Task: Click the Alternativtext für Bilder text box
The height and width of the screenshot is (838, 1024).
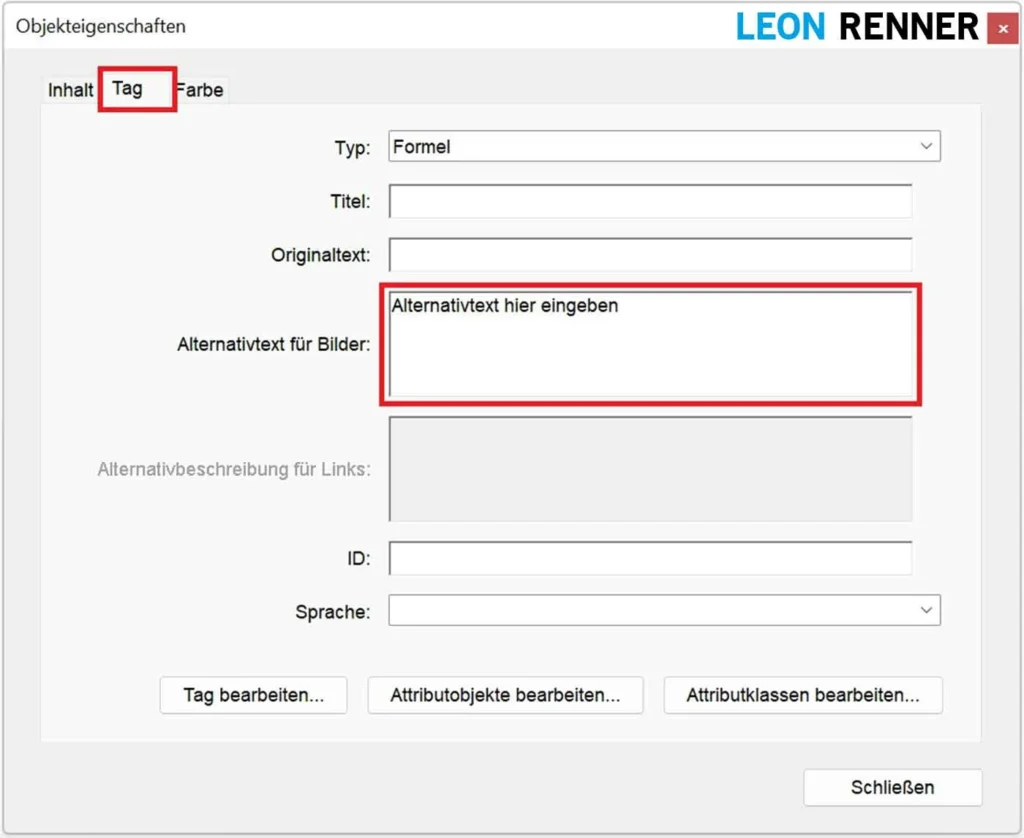Action: pos(650,344)
